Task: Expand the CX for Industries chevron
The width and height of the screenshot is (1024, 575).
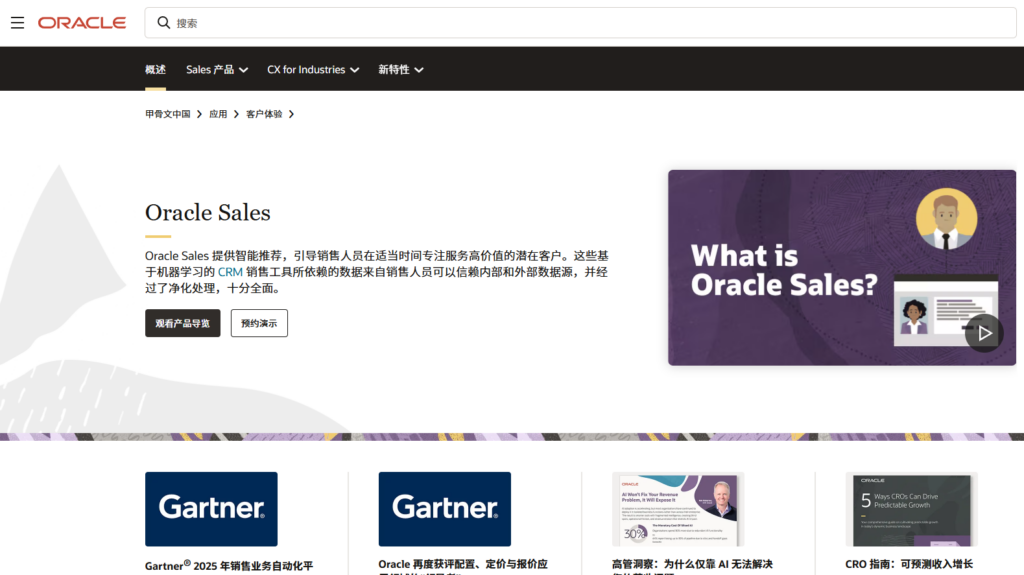Action: point(355,70)
